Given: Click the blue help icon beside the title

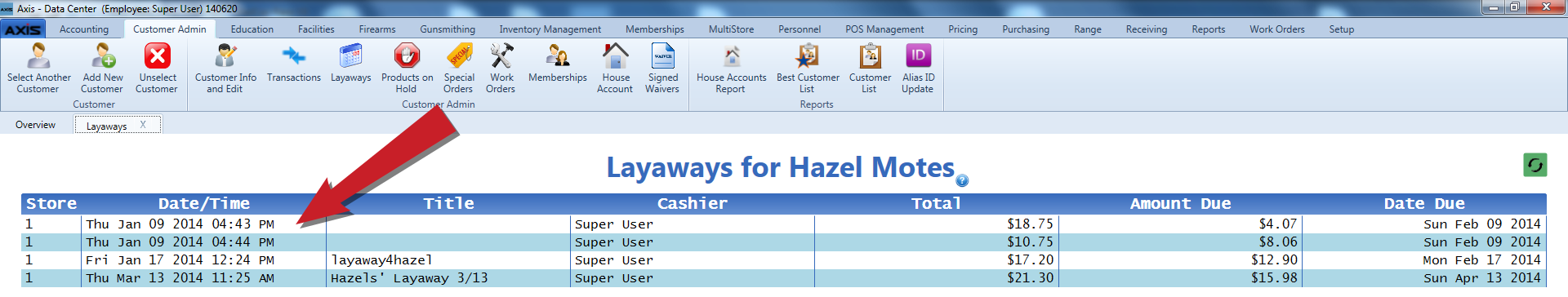Looking at the screenshot, I should tap(962, 180).
